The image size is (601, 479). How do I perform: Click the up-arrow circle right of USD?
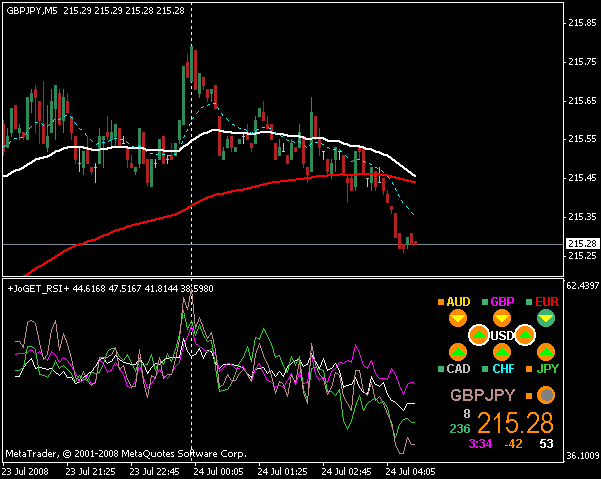click(525, 335)
